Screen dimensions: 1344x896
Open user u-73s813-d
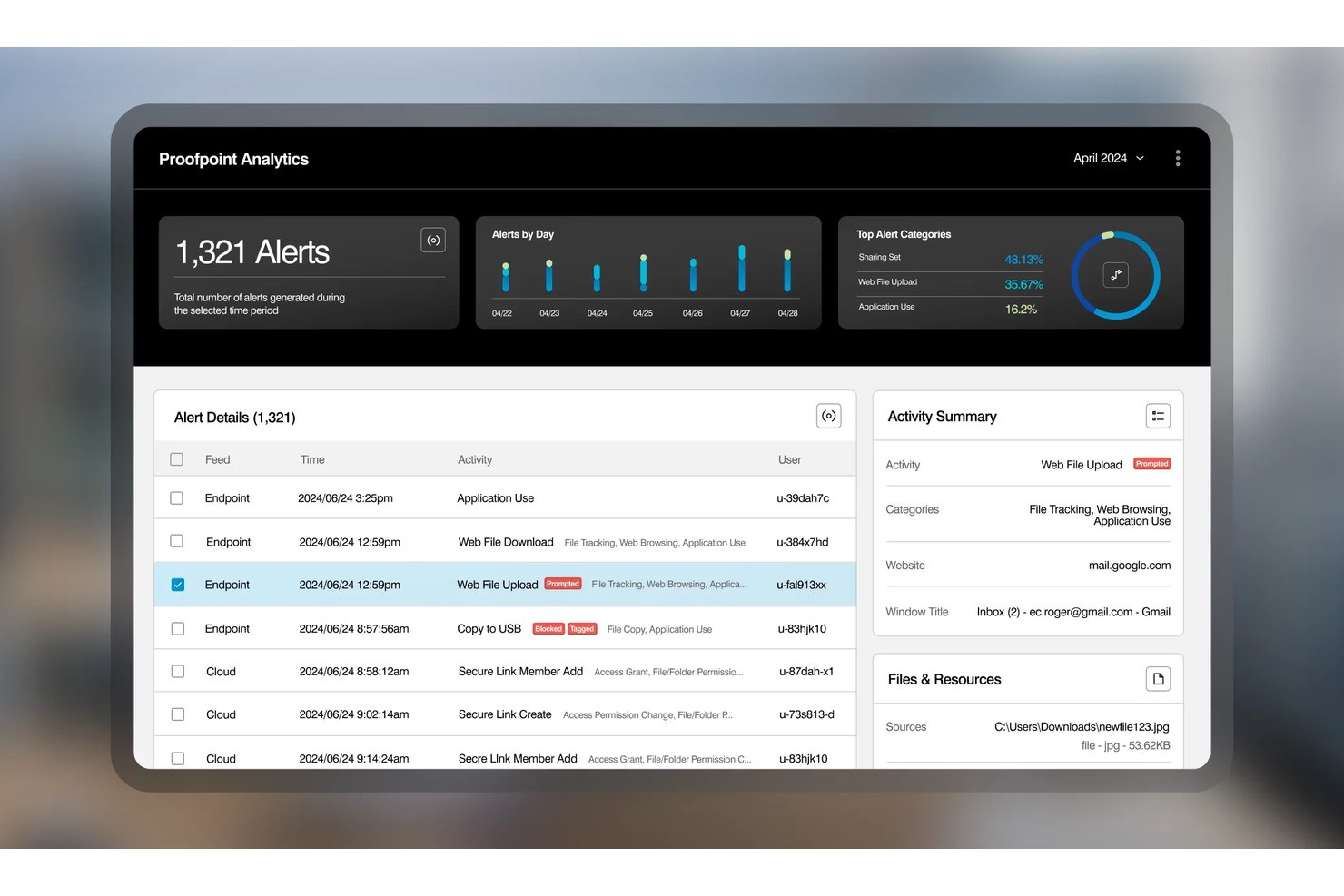coord(806,714)
